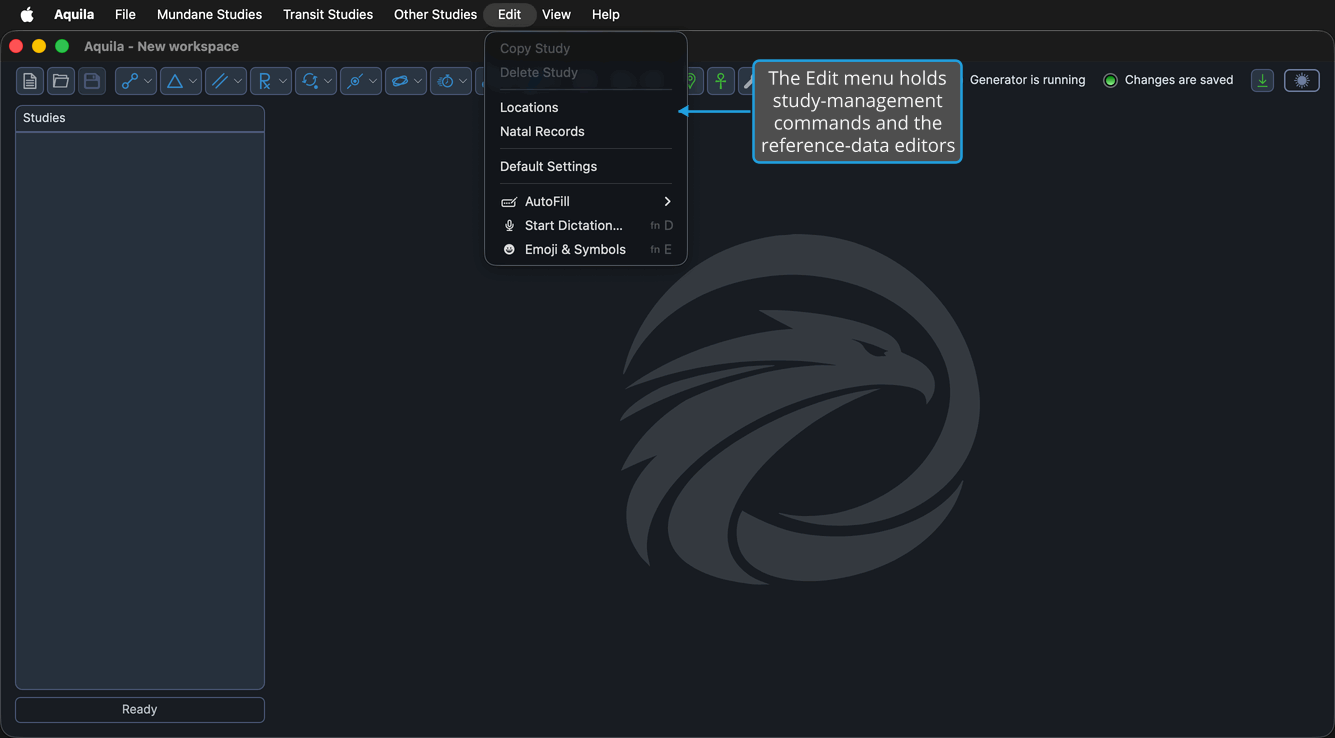Open the View menu
Screen dimensions: 1335x738
pyautogui.click(x=556, y=14)
